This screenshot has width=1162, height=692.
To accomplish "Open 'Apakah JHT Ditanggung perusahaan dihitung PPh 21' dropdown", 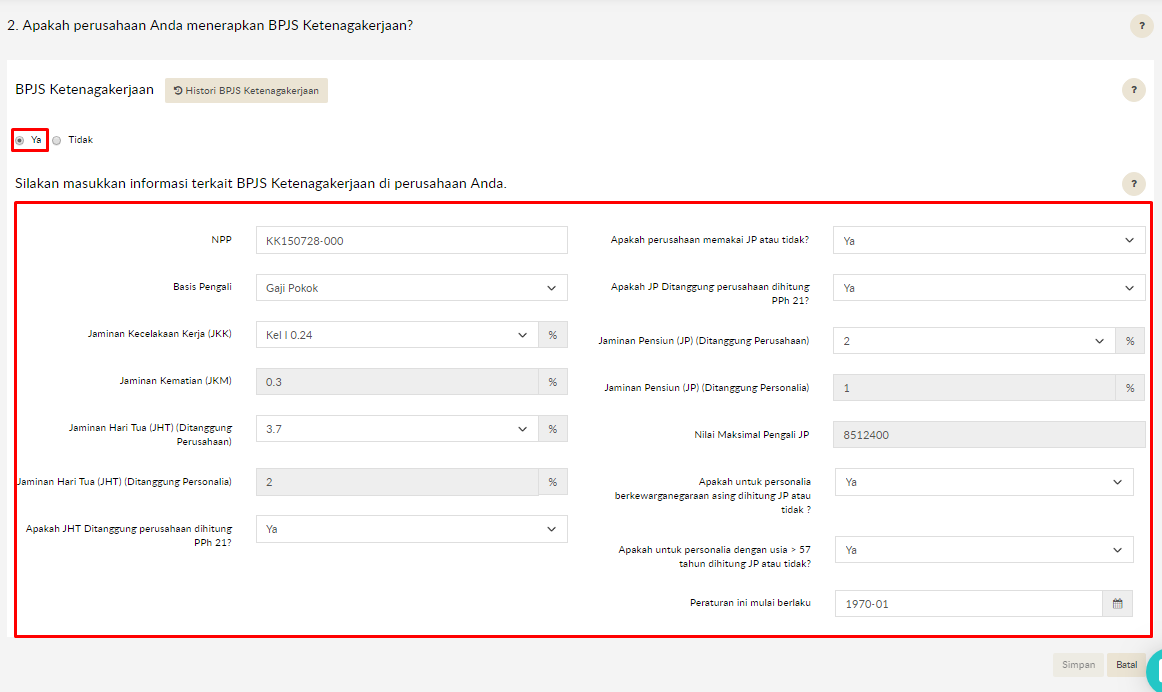I will point(411,529).
